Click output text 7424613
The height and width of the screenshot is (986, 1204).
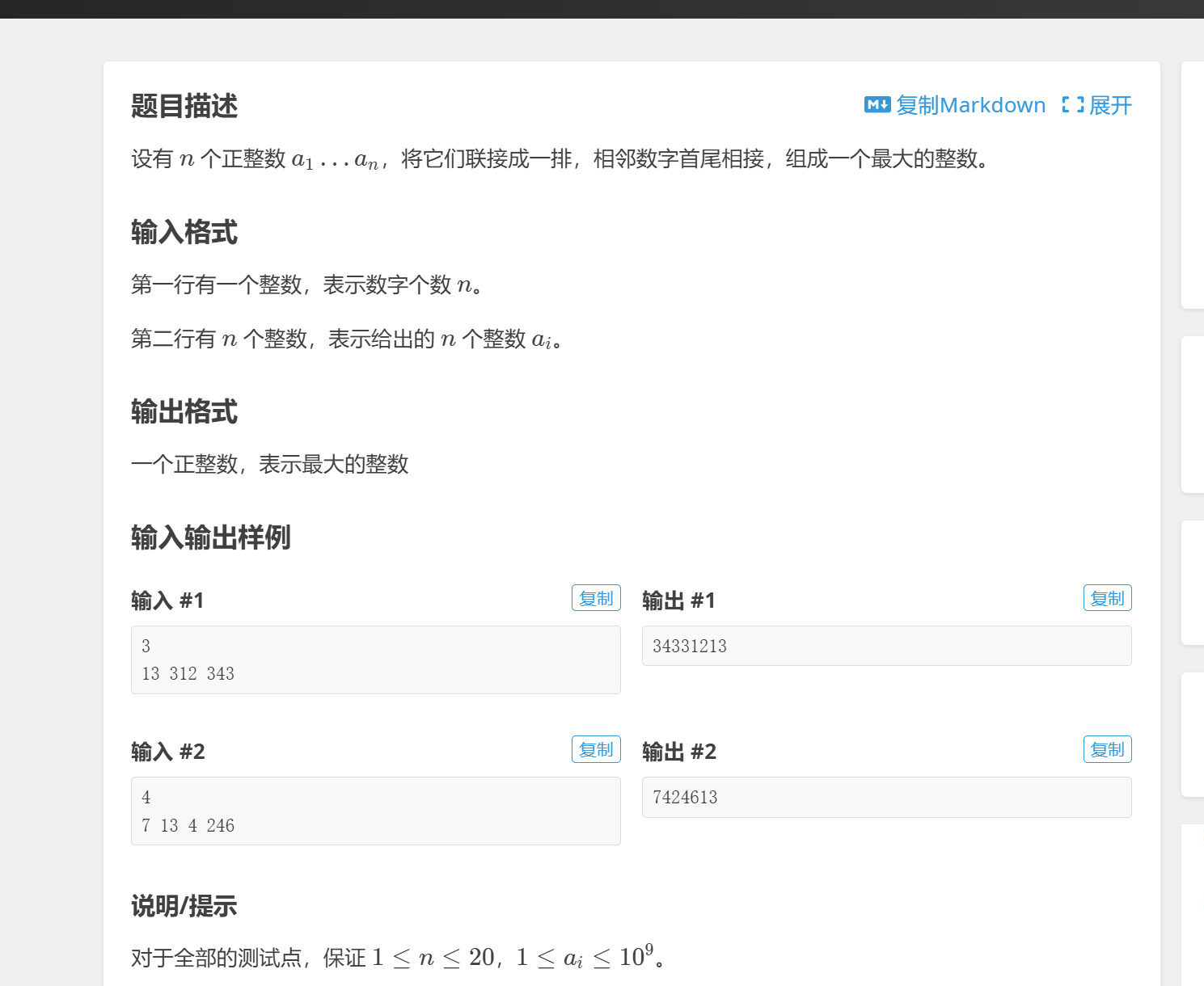click(x=685, y=797)
